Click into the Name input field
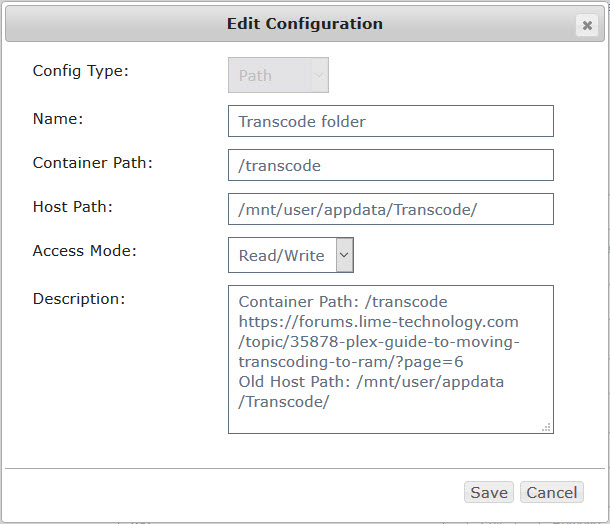 (390, 122)
